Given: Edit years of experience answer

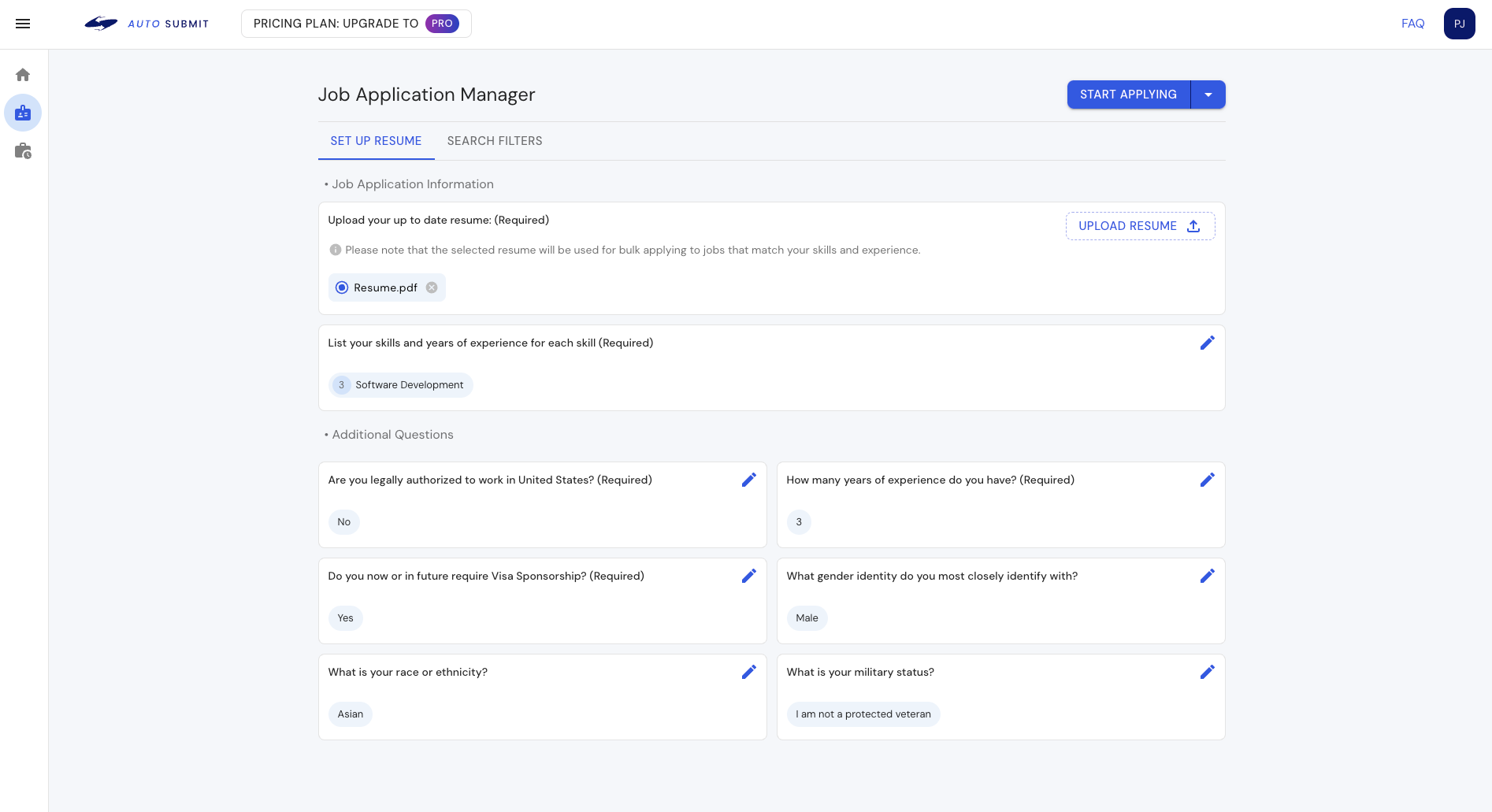Looking at the screenshot, I should [1207, 480].
